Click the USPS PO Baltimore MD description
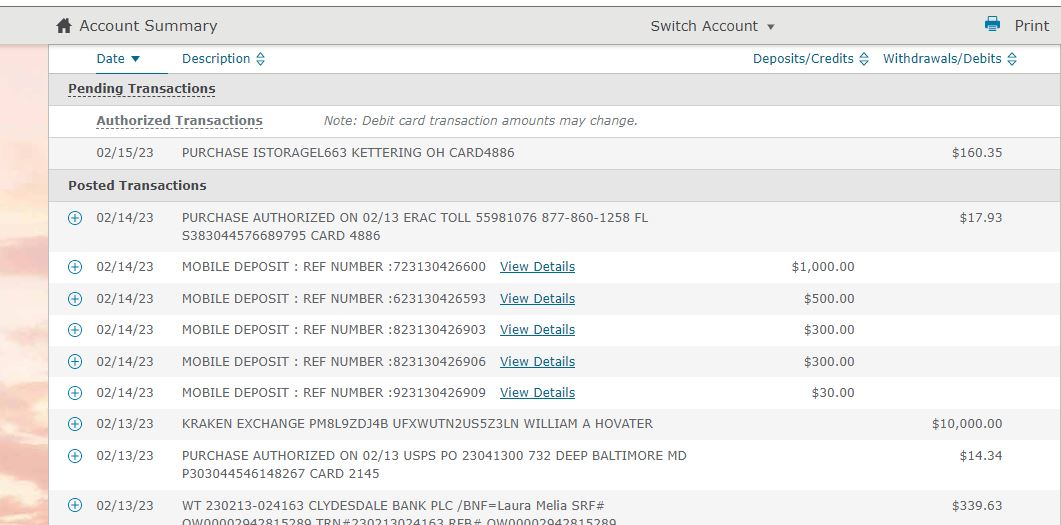This screenshot has height=525, width=1061. point(434,465)
